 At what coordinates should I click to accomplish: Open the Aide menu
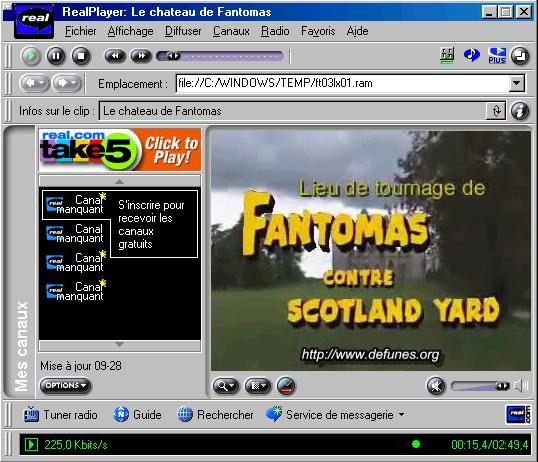[x=357, y=31]
